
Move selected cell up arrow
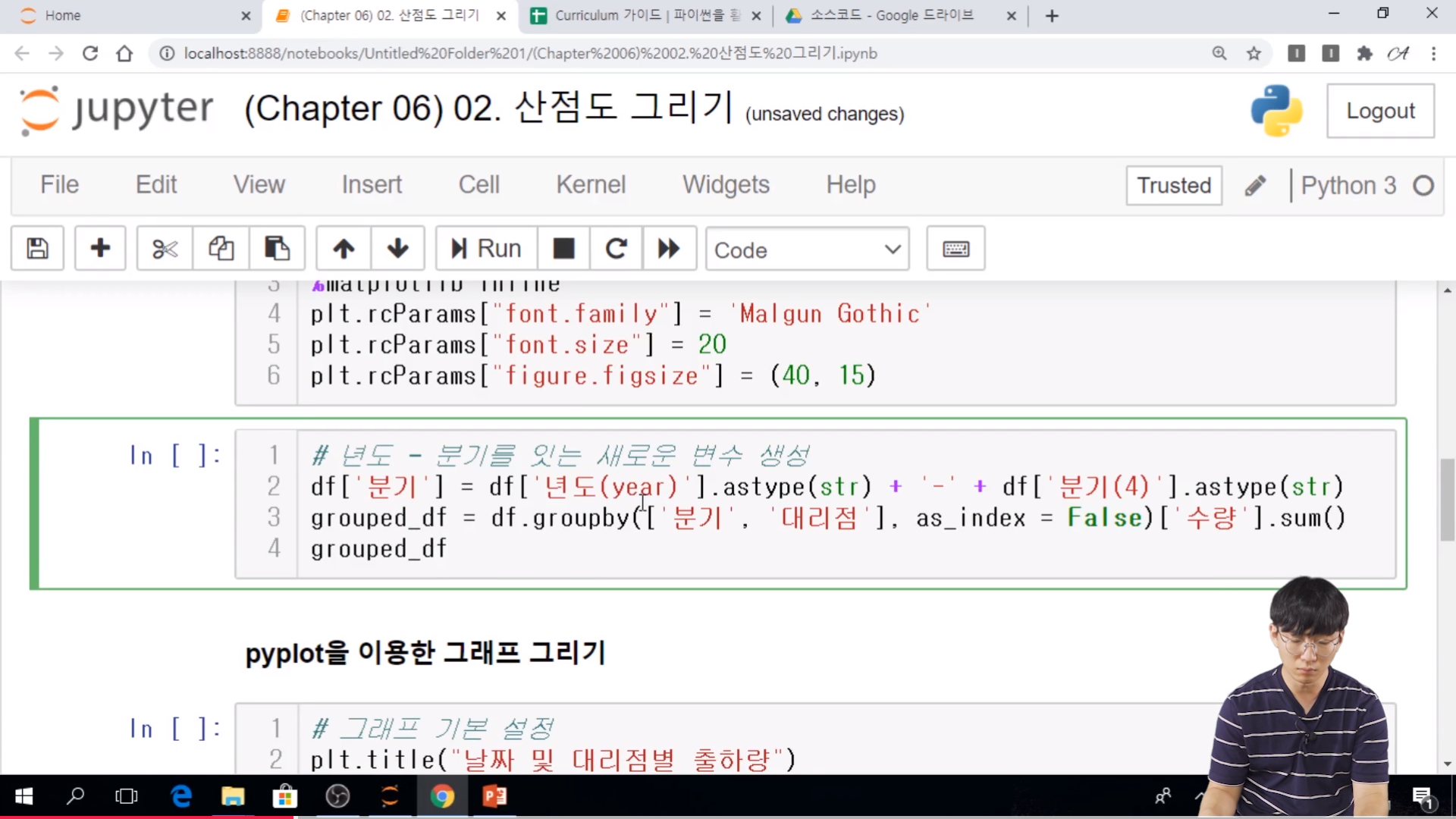click(344, 249)
